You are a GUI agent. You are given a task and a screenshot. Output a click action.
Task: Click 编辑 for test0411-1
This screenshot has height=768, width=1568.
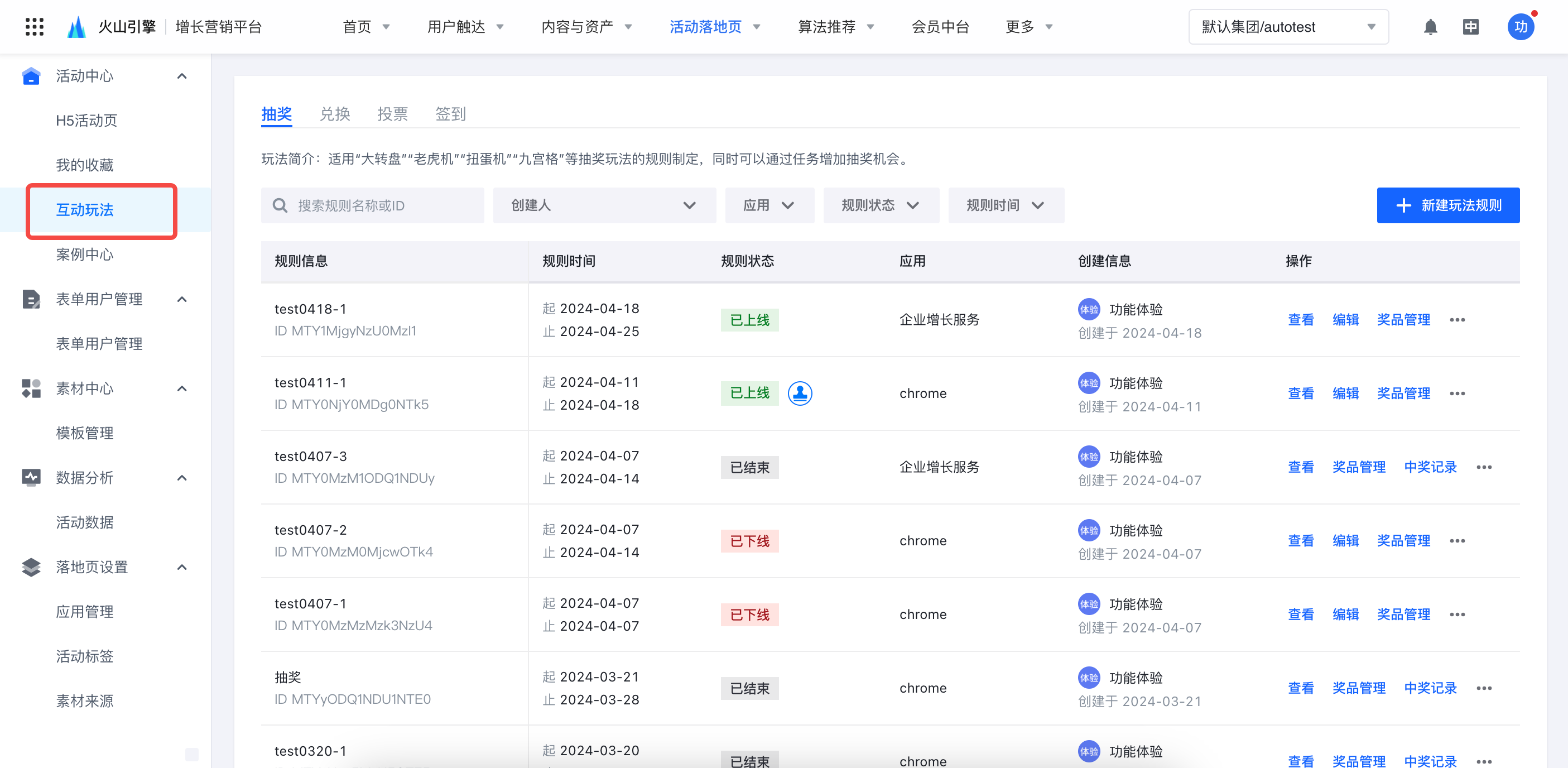pos(1345,393)
